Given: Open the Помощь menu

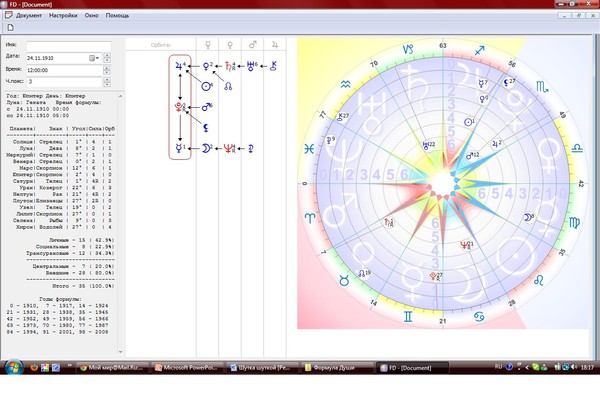Looking at the screenshot, I should click(x=117, y=16).
